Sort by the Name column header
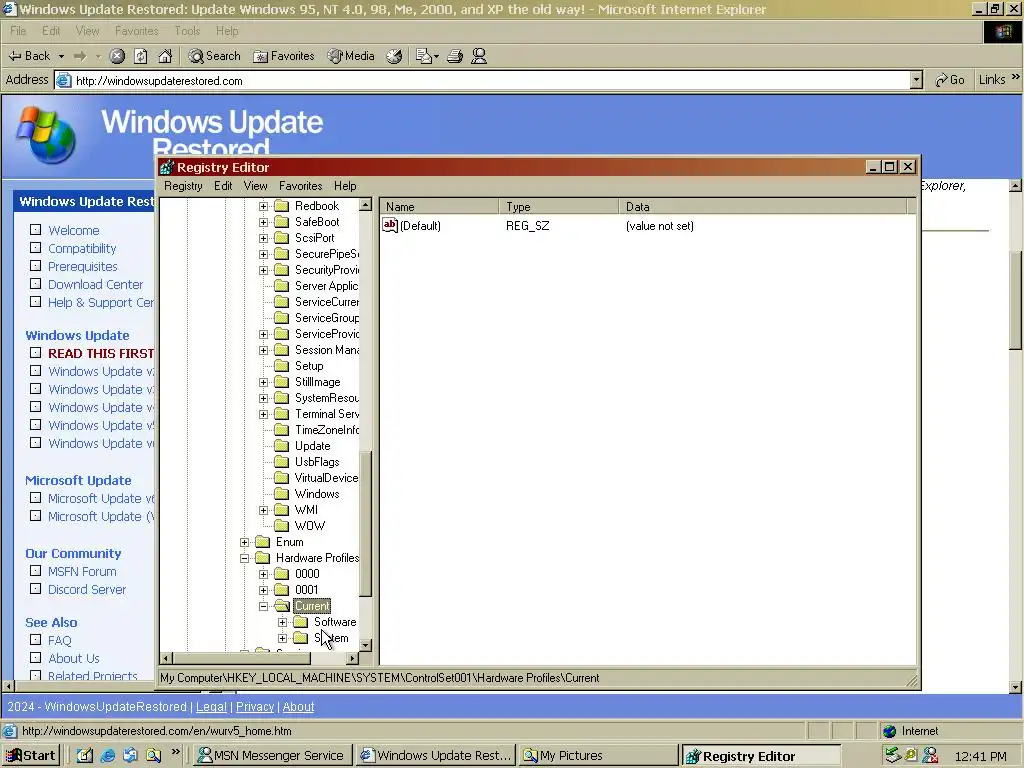This screenshot has width=1024, height=768. [x=440, y=207]
